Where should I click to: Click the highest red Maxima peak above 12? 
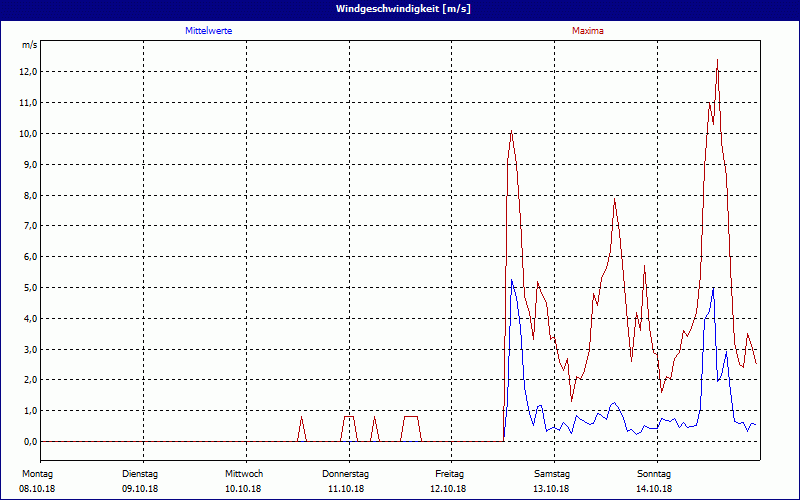(x=717, y=61)
